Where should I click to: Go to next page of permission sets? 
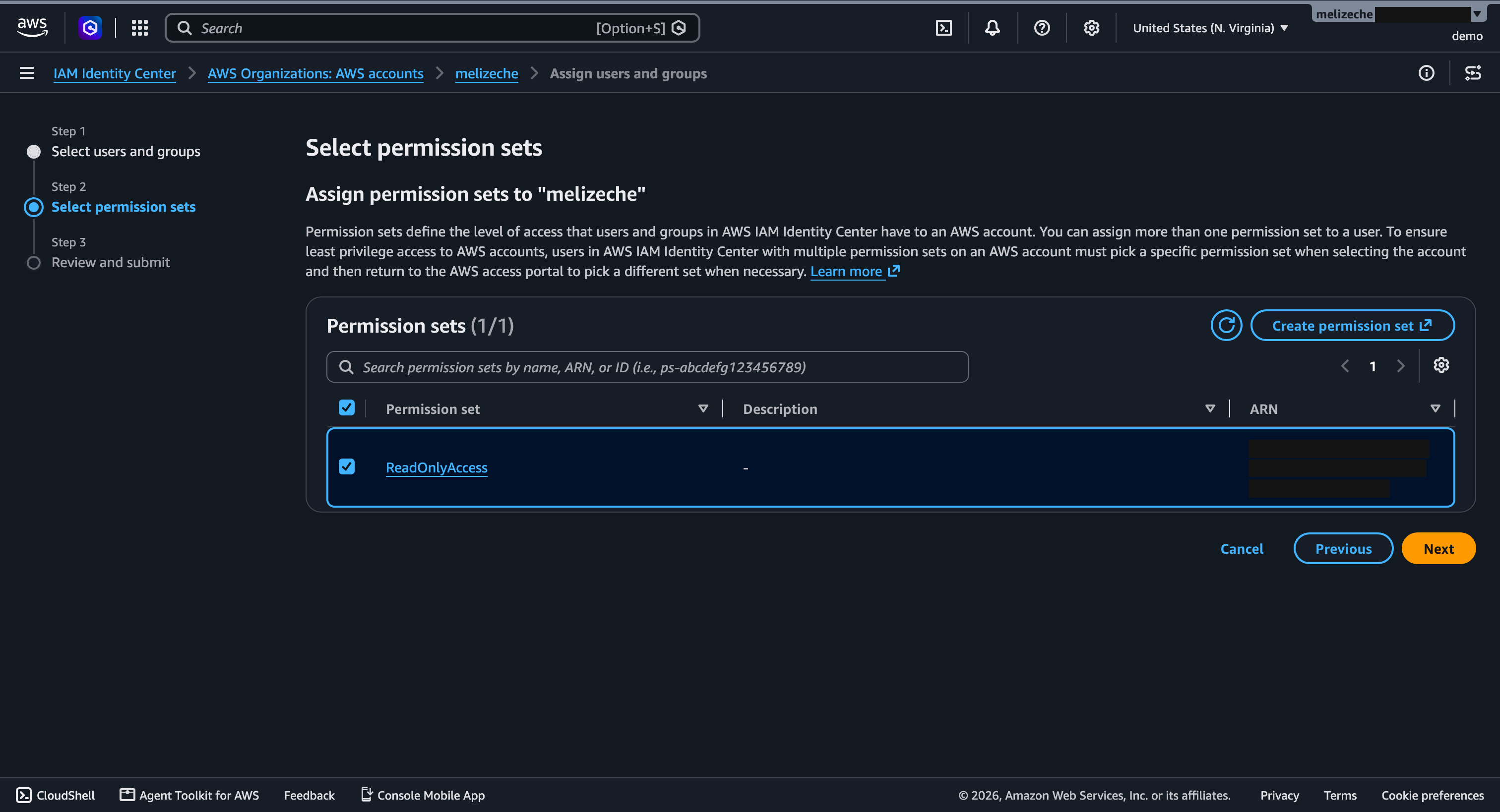click(x=1400, y=366)
